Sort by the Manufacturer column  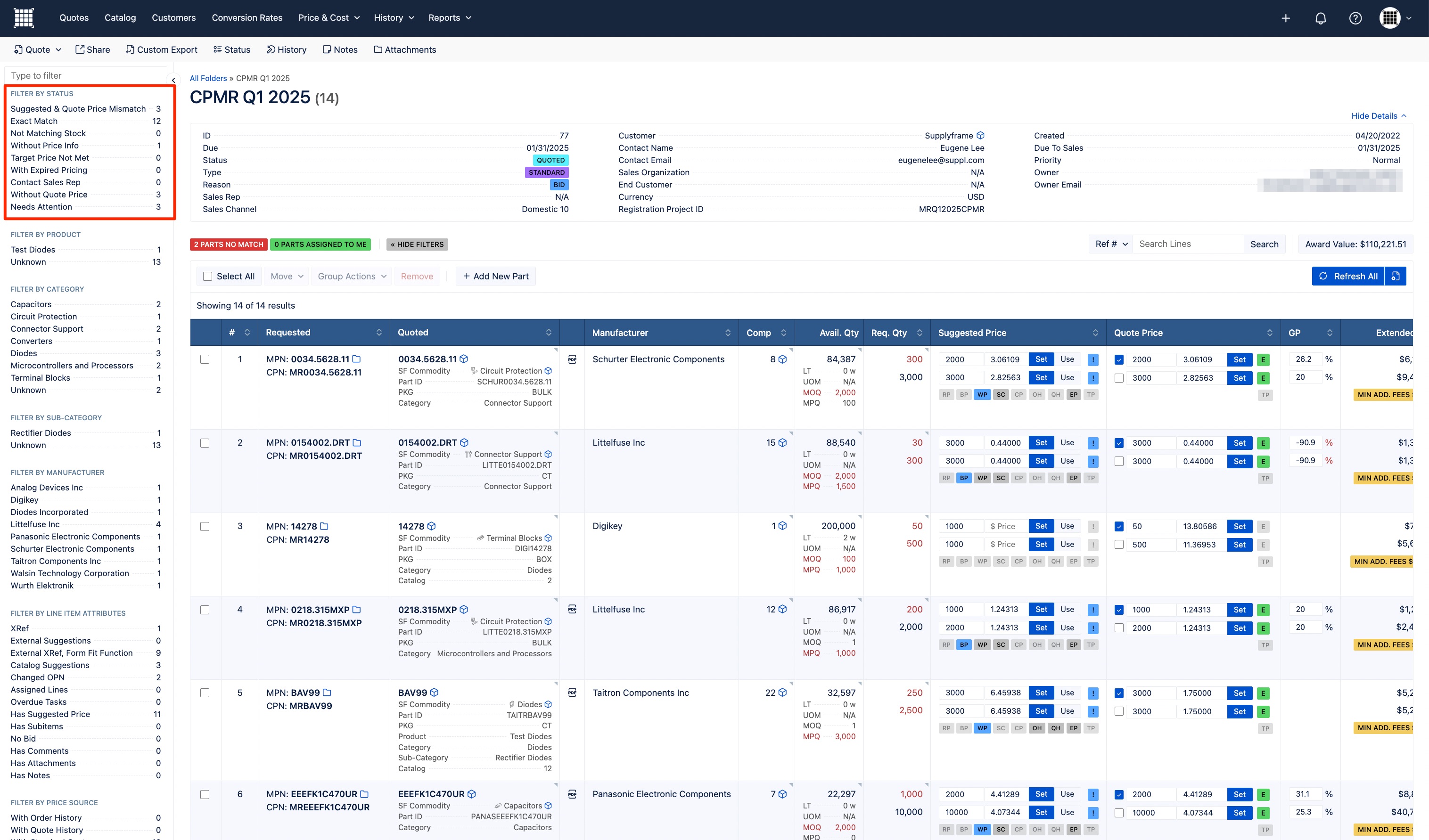pos(661,333)
